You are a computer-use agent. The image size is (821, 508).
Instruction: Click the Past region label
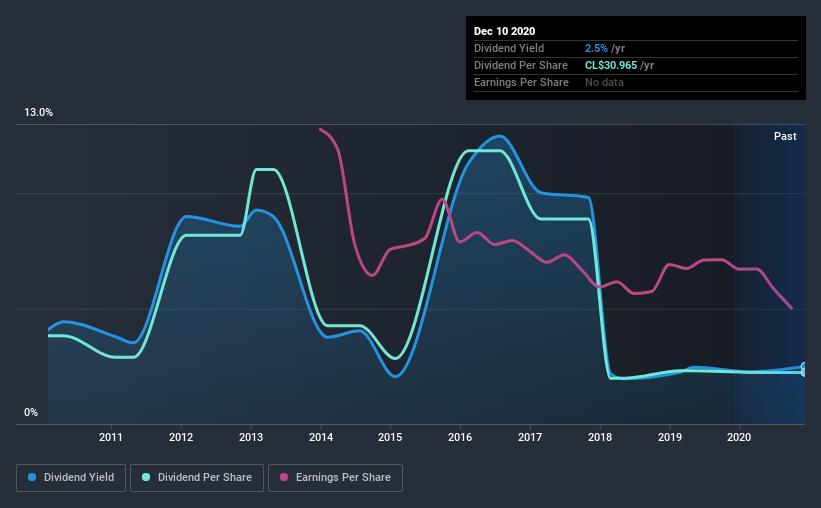click(x=785, y=136)
